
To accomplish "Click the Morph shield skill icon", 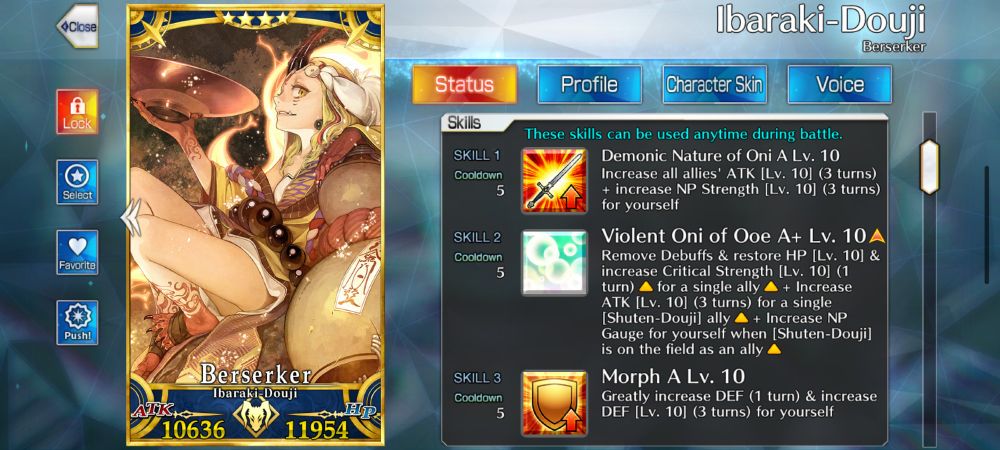I will 554,403.
